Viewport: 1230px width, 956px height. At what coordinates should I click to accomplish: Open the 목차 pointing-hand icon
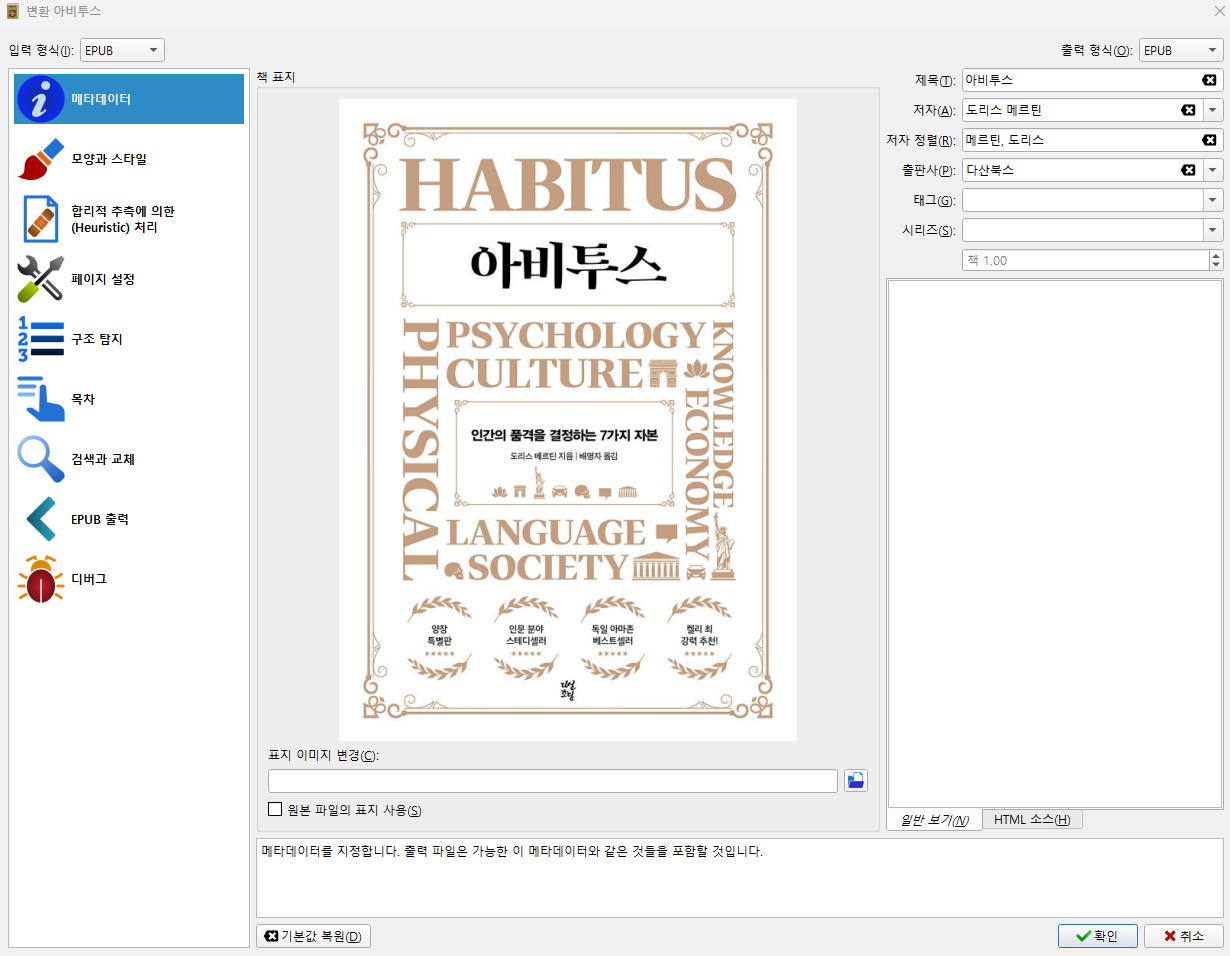pos(42,399)
